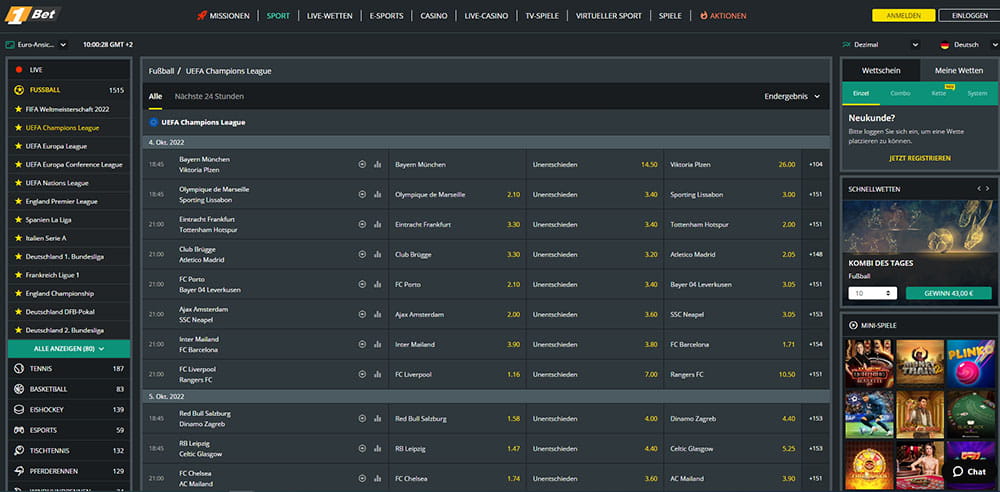1000x492 pixels.
Task: Open statistics icon for Bayern München match
Action: coord(378,165)
